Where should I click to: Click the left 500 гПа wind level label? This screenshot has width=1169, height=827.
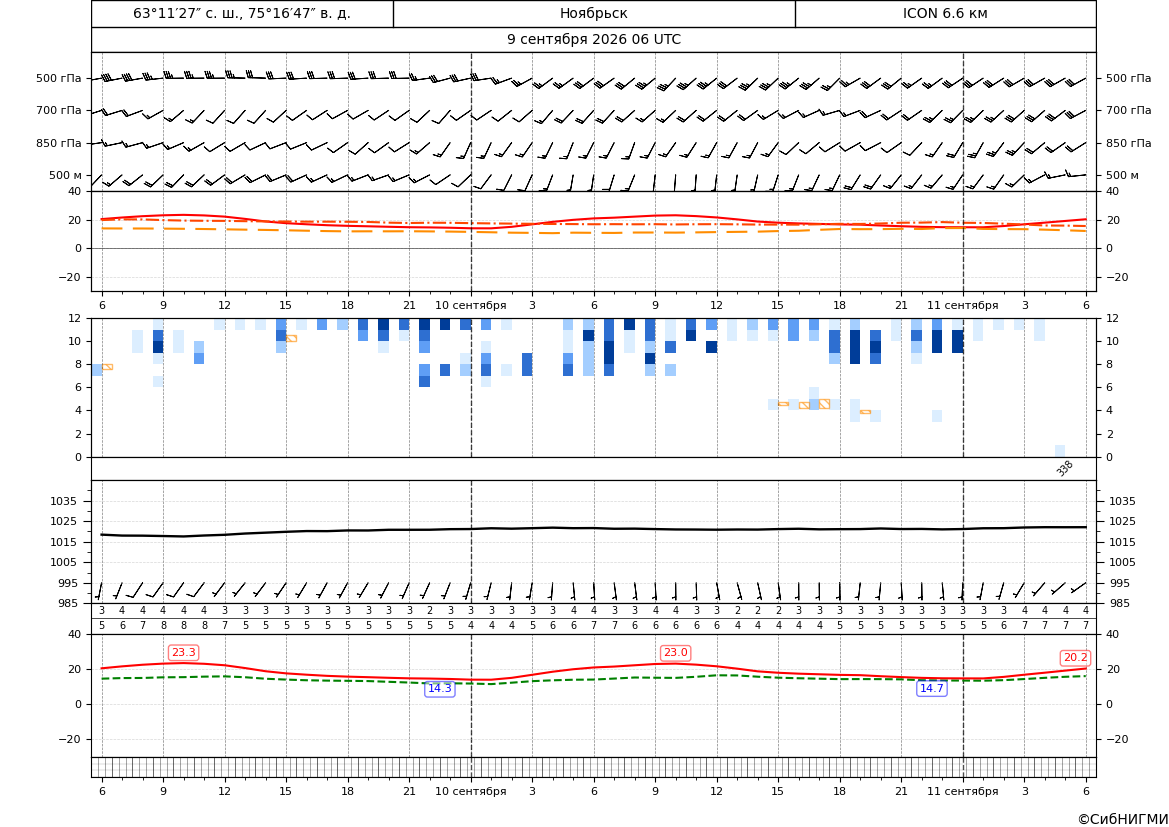[x=59, y=78]
